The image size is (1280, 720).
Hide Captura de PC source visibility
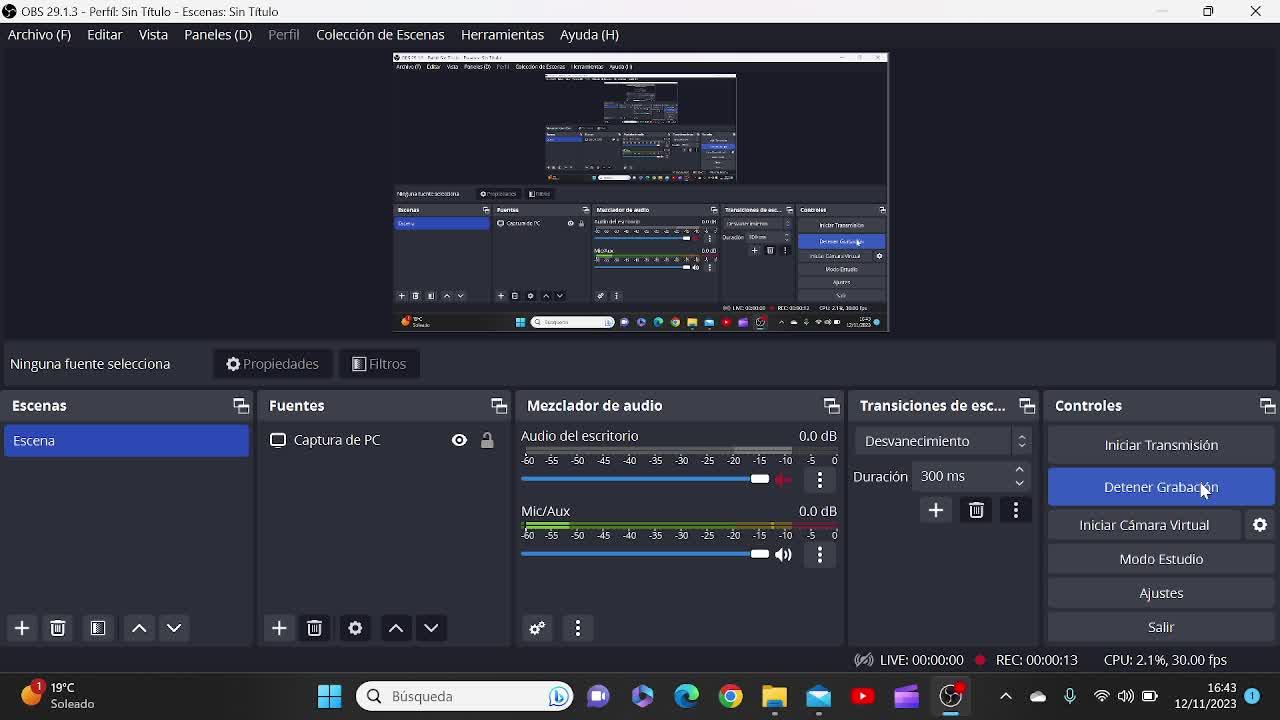459,440
